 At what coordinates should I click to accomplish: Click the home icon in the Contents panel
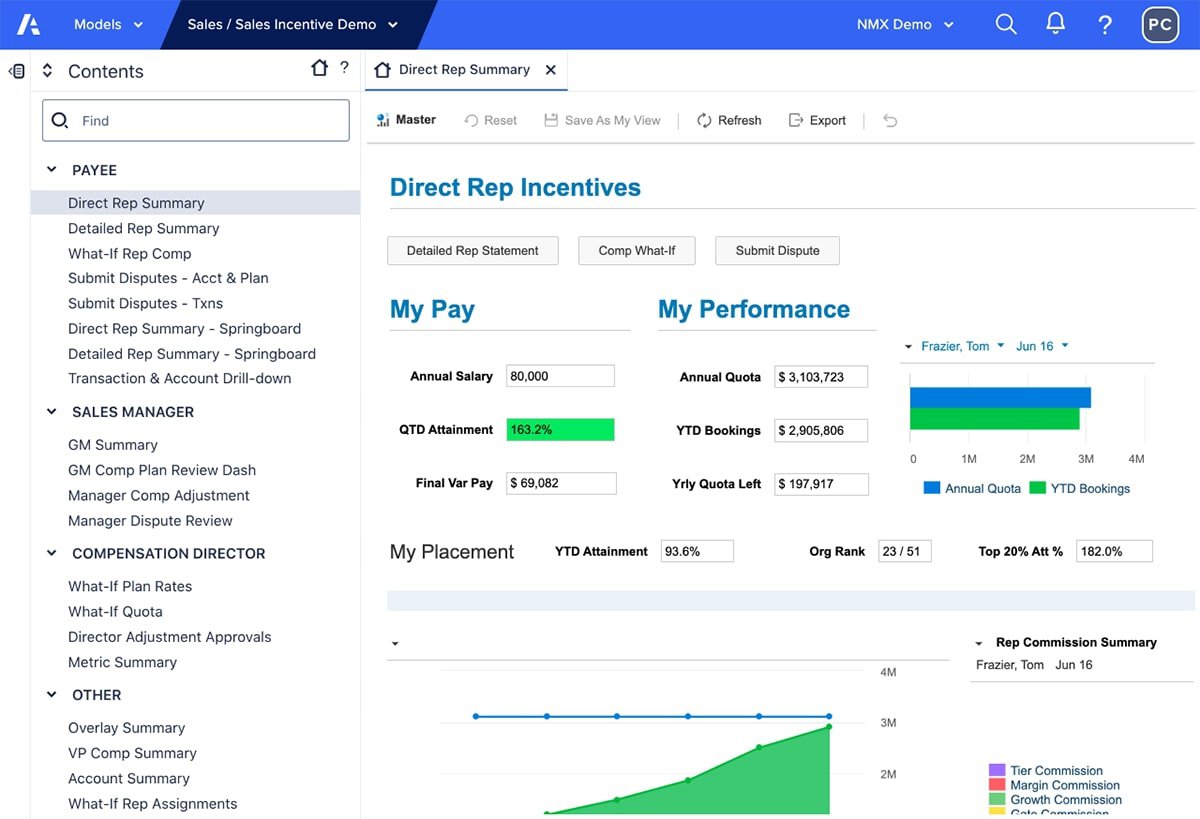(318, 68)
